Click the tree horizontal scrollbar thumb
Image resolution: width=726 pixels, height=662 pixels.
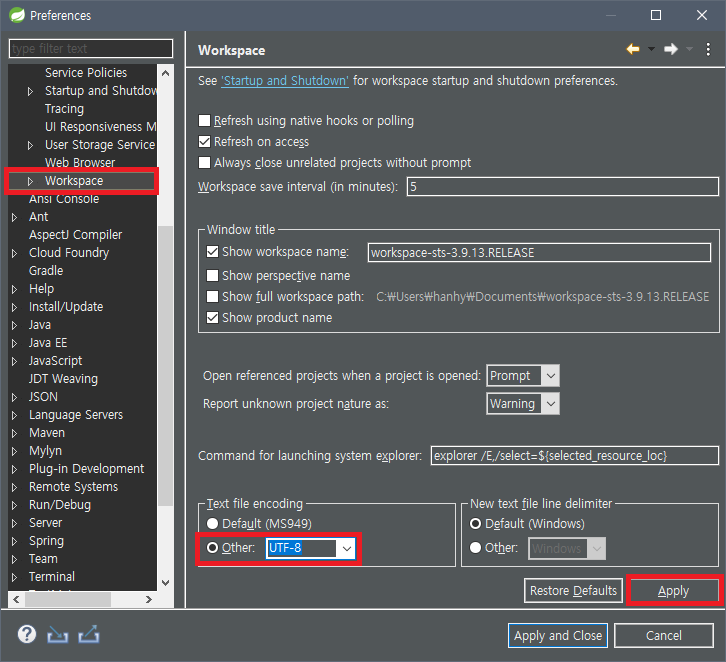pyautogui.click(x=68, y=600)
